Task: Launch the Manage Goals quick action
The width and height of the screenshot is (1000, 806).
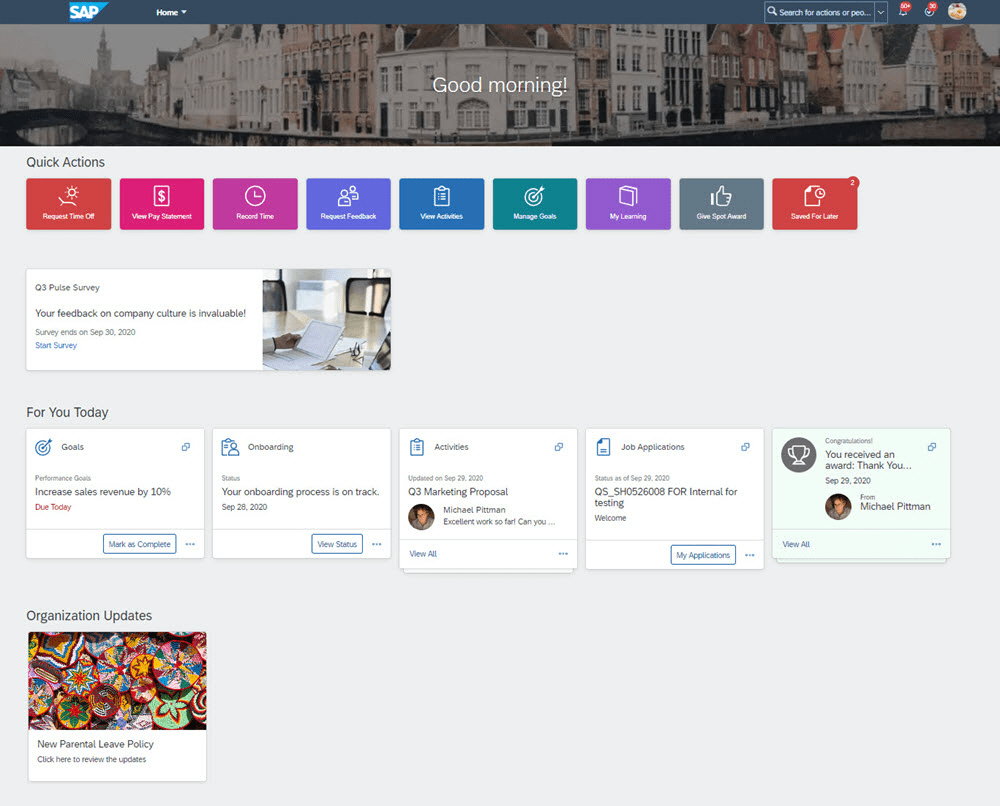Action: [534, 203]
